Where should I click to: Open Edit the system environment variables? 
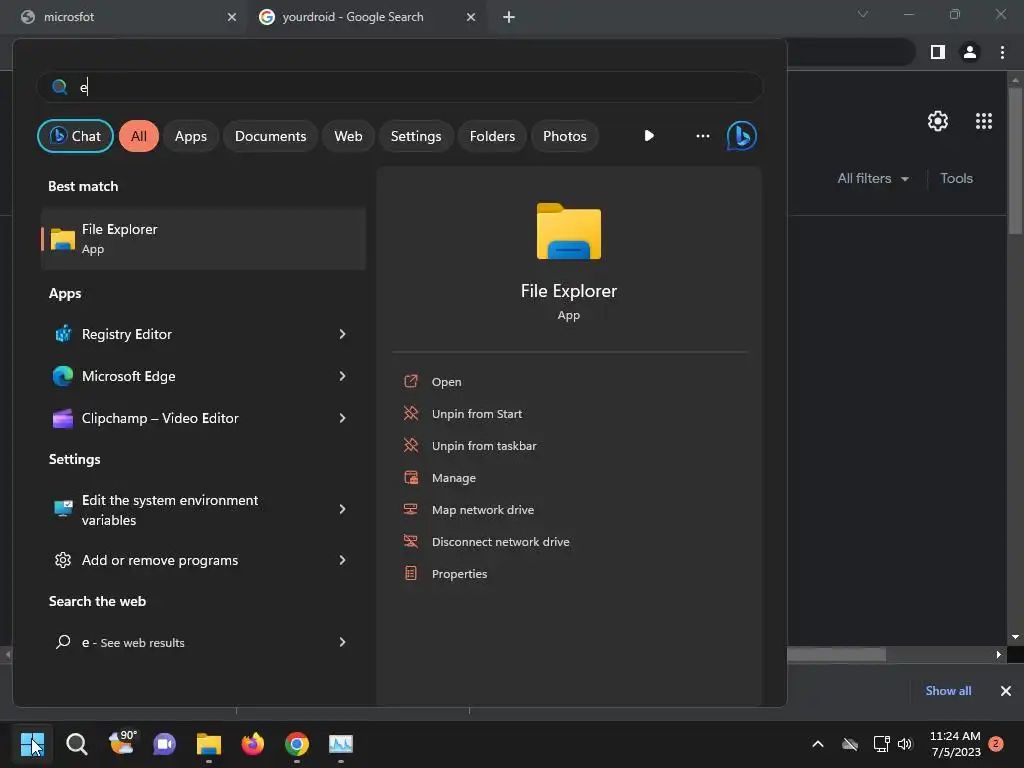click(x=170, y=510)
